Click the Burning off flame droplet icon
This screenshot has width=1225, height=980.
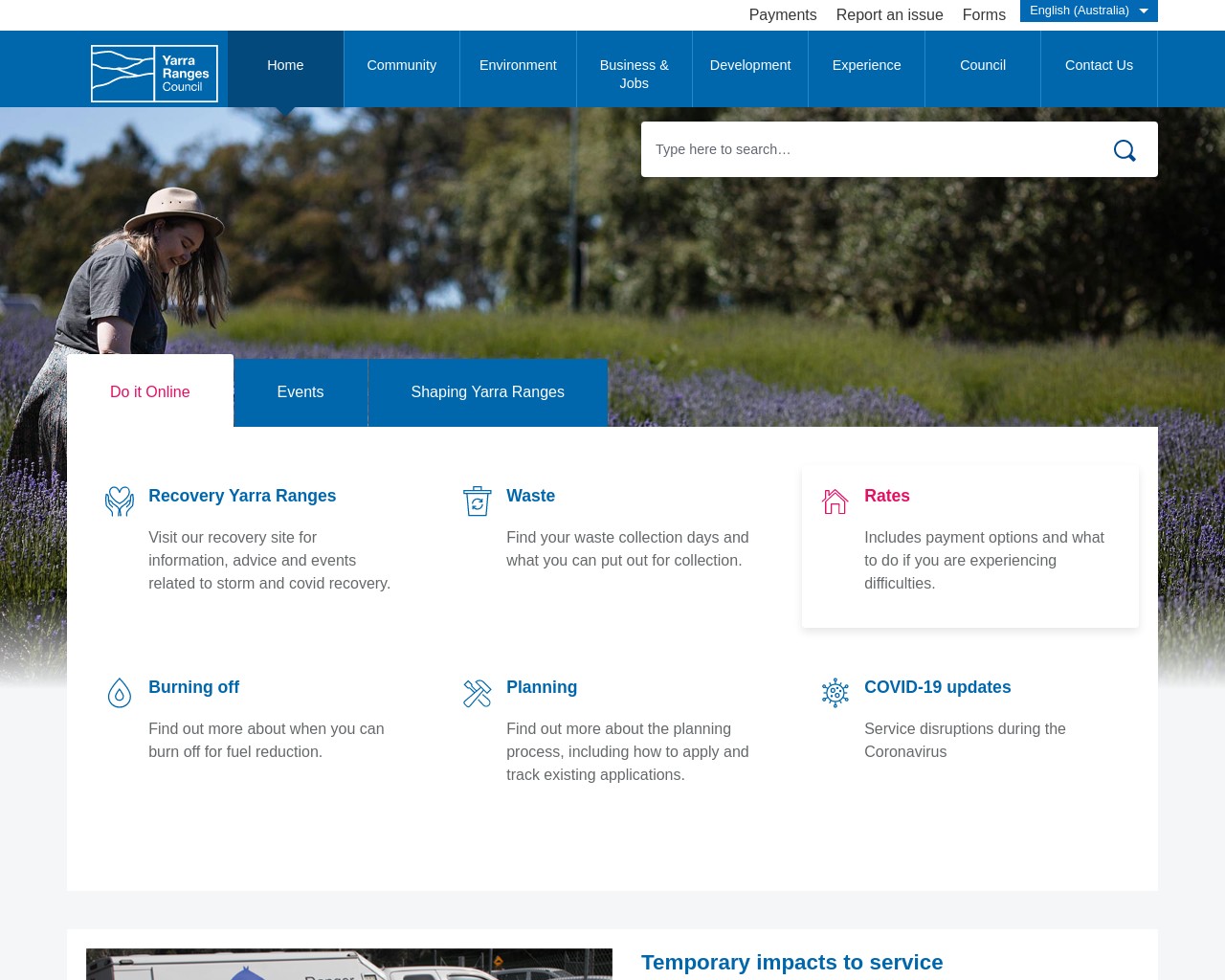(119, 692)
